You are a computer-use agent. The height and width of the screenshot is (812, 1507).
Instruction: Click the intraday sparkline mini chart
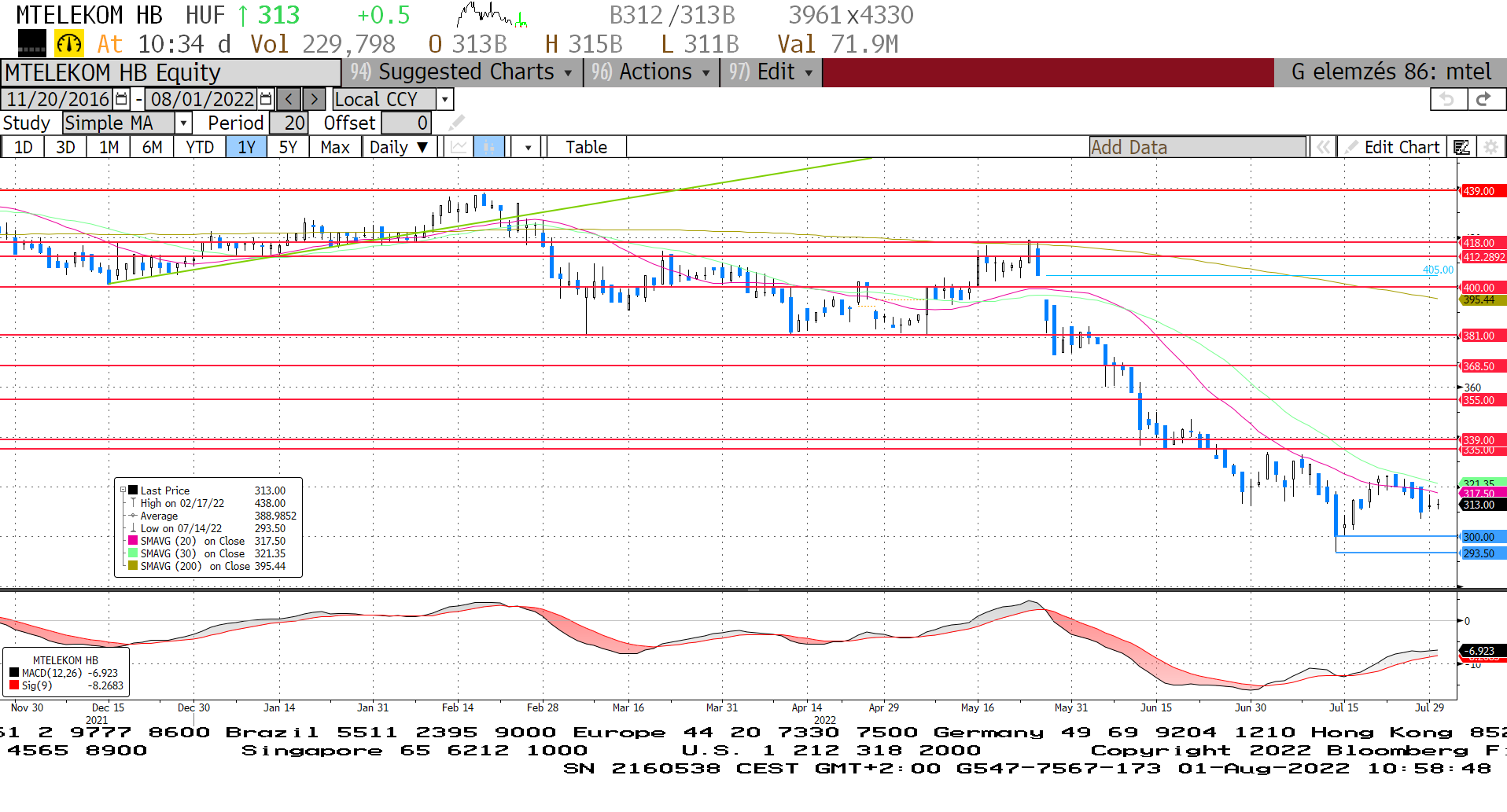click(x=492, y=15)
